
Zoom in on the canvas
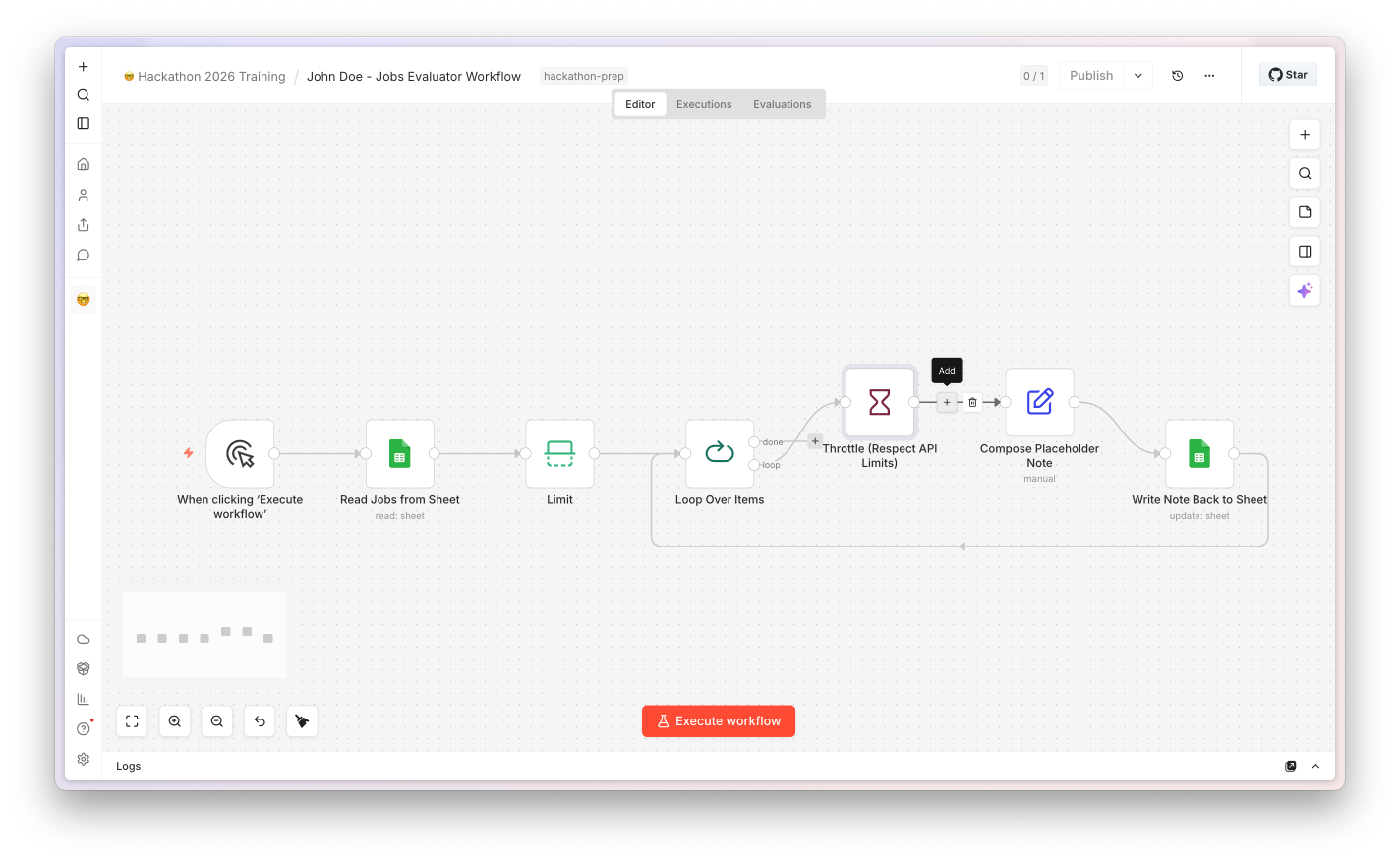coord(174,721)
